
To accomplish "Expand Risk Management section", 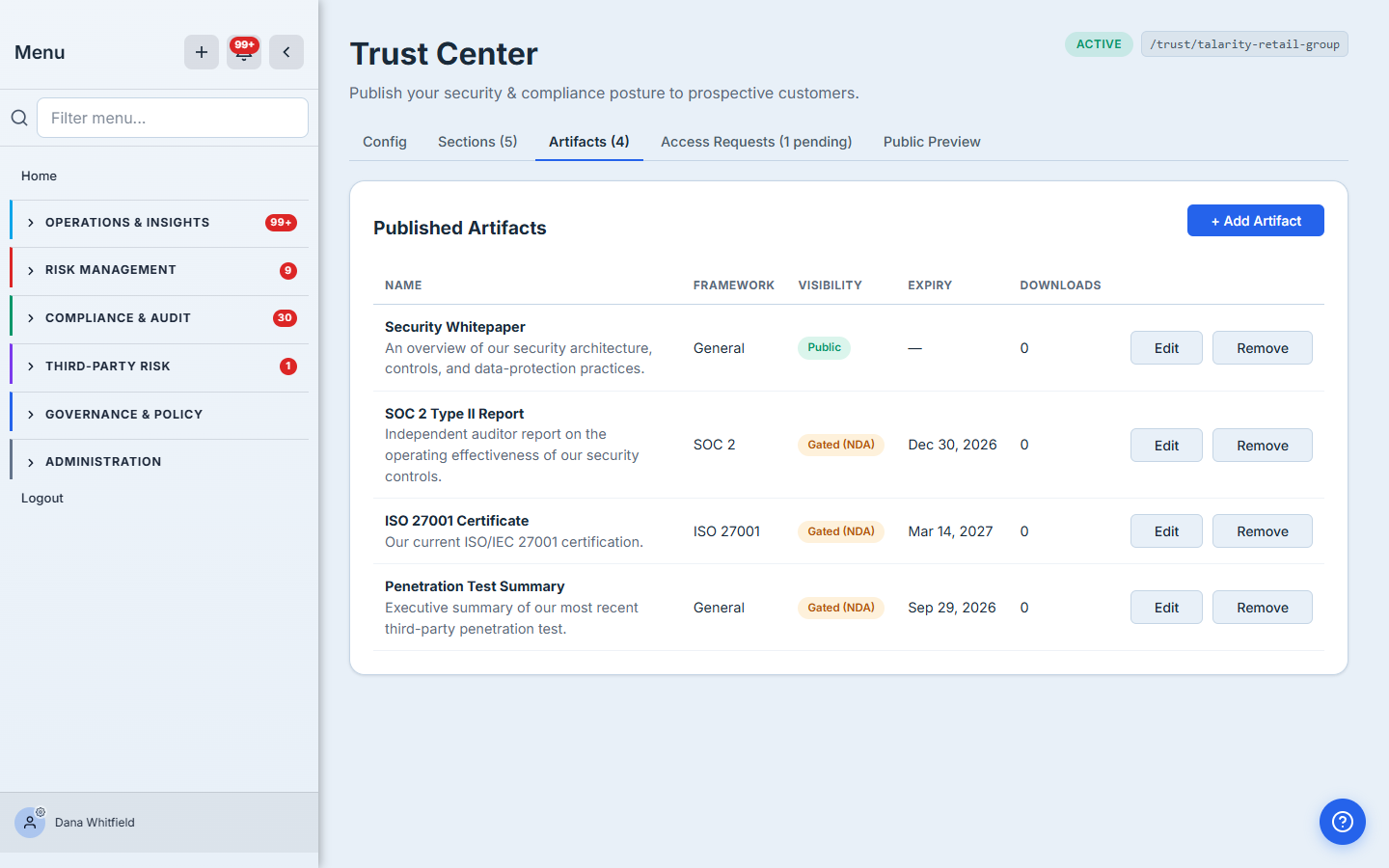I will click(x=159, y=270).
